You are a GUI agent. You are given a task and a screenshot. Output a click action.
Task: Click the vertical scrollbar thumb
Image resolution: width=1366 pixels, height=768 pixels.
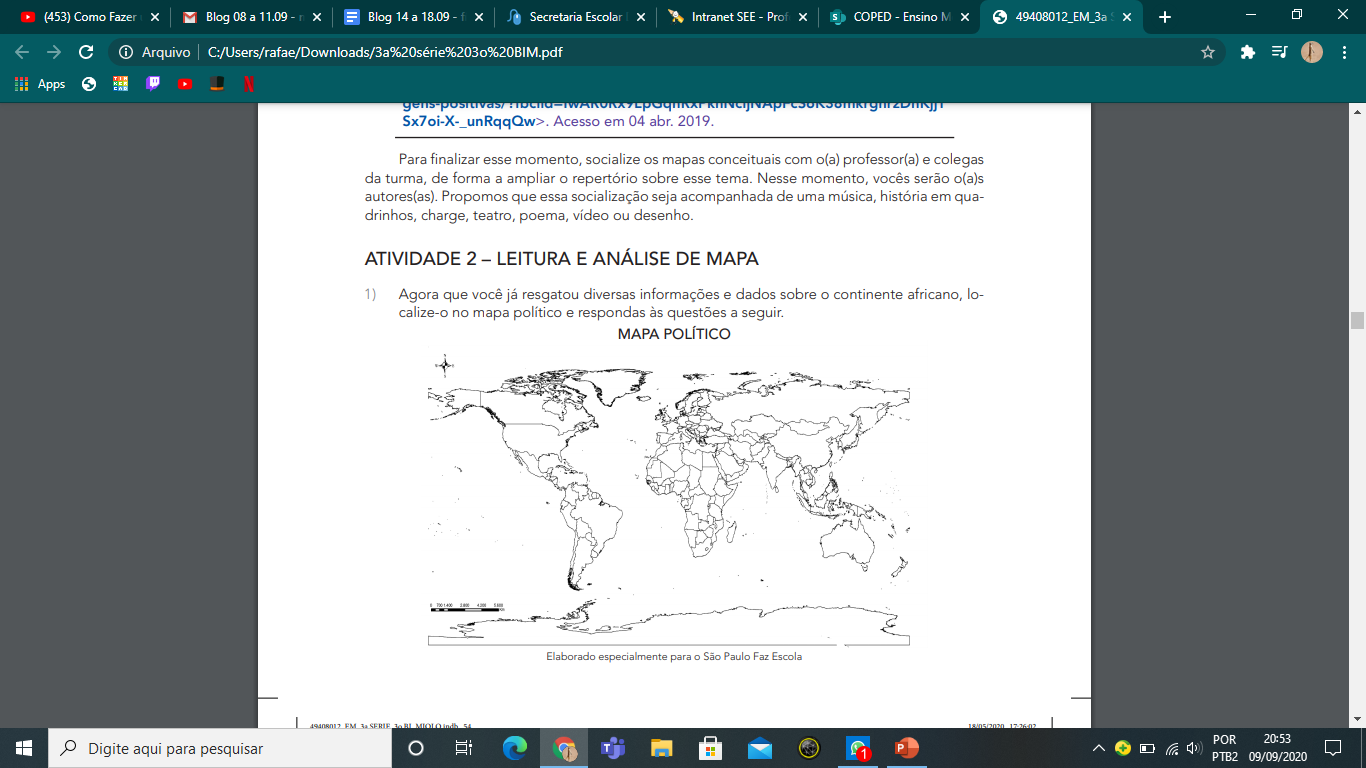1357,320
